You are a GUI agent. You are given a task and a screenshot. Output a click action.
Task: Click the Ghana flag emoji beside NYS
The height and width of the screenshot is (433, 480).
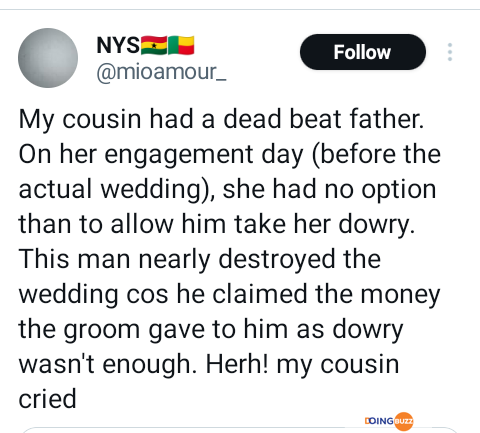coord(154,45)
